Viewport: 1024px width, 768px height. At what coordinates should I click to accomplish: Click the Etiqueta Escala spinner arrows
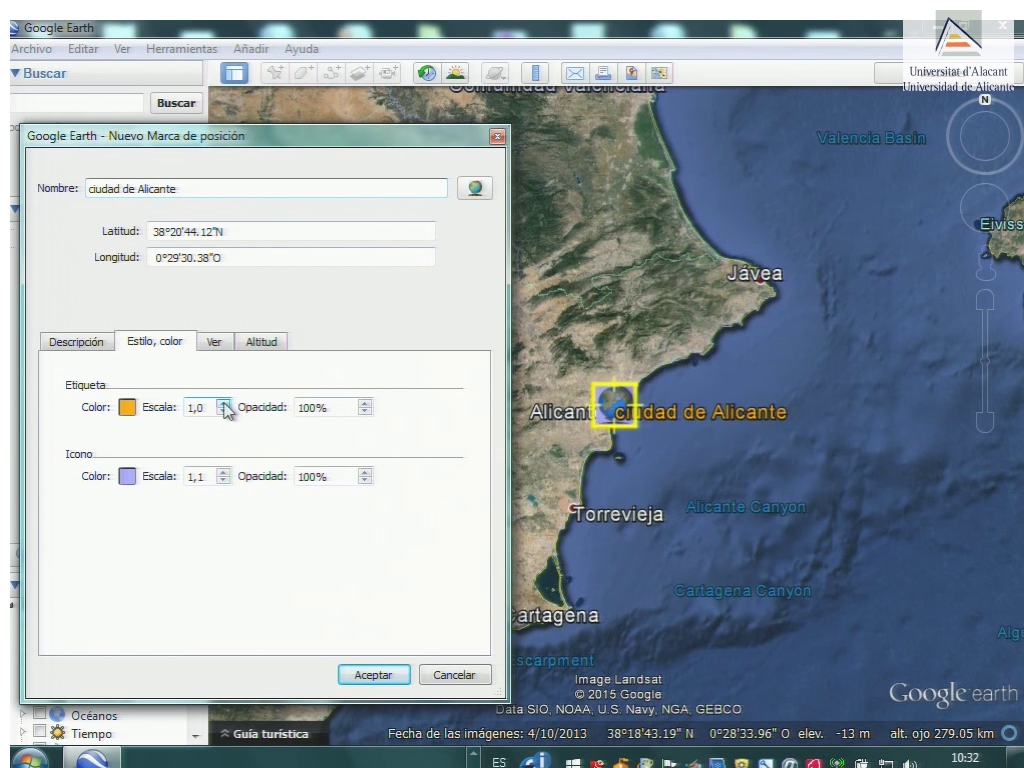(x=223, y=408)
